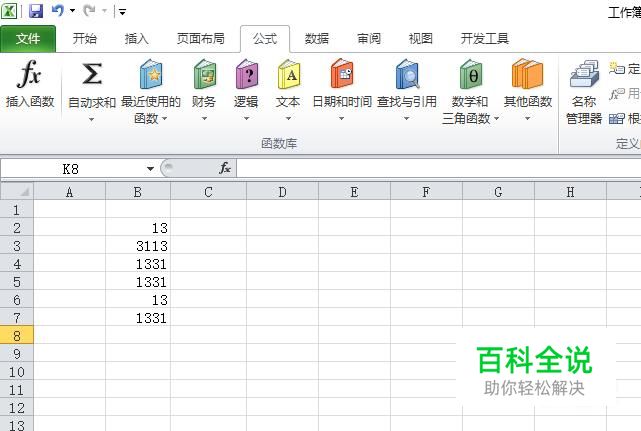641x431 pixels.
Task: Click the fx button beside the formula bar
Action: click(225, 168)
